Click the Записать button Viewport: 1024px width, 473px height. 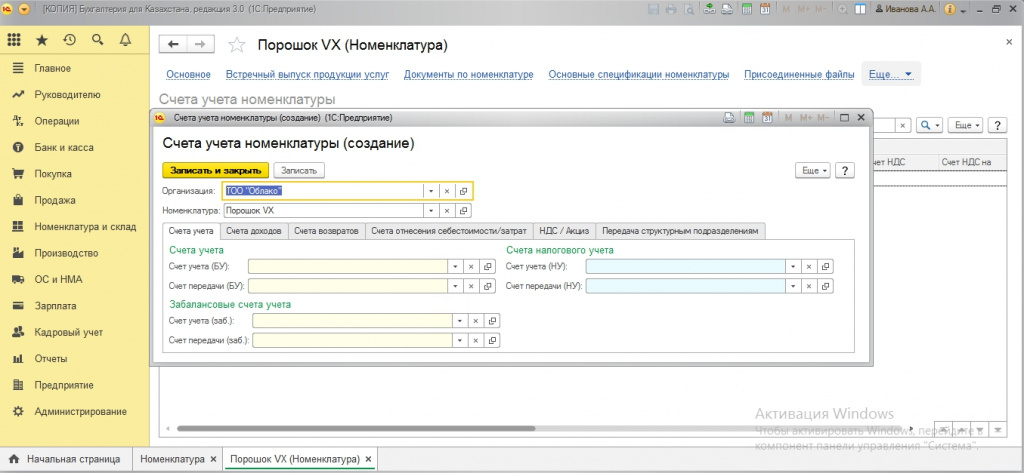click(298, 170)
